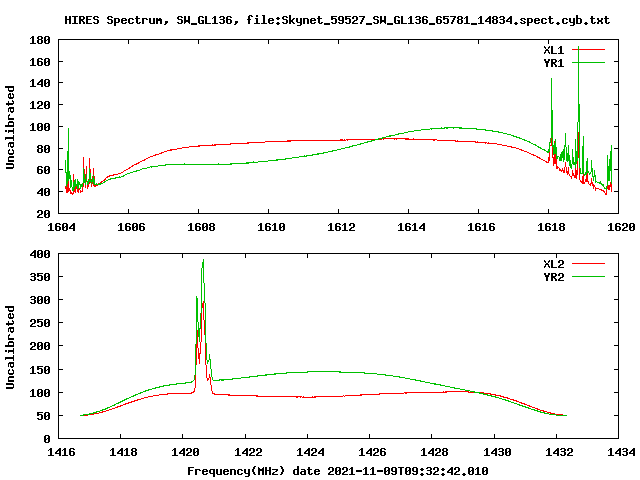Click the 1416 tick label on lower x-axis
Screen dimensions: 640x480
[61, 452]
